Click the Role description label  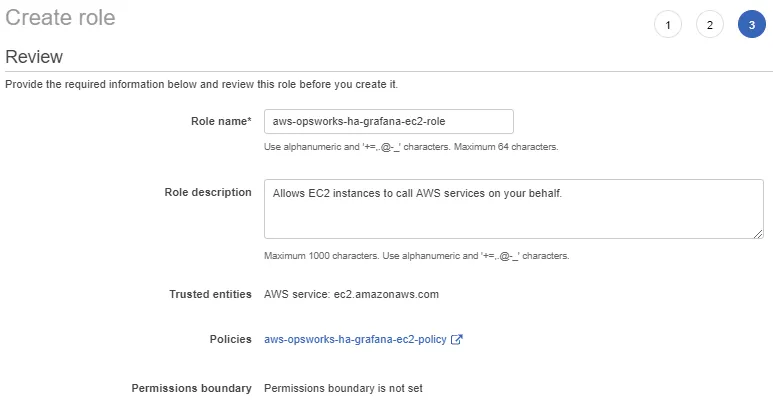click(207, 192)
